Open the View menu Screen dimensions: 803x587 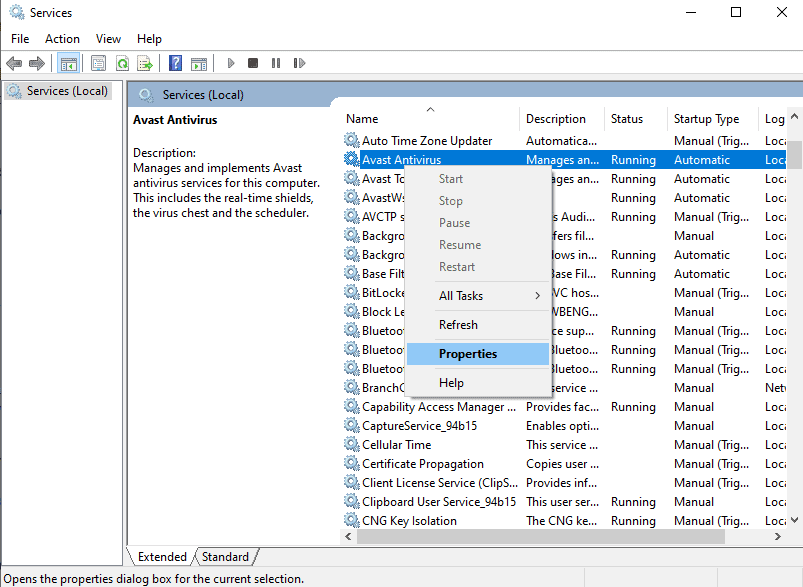coord(108,39)
